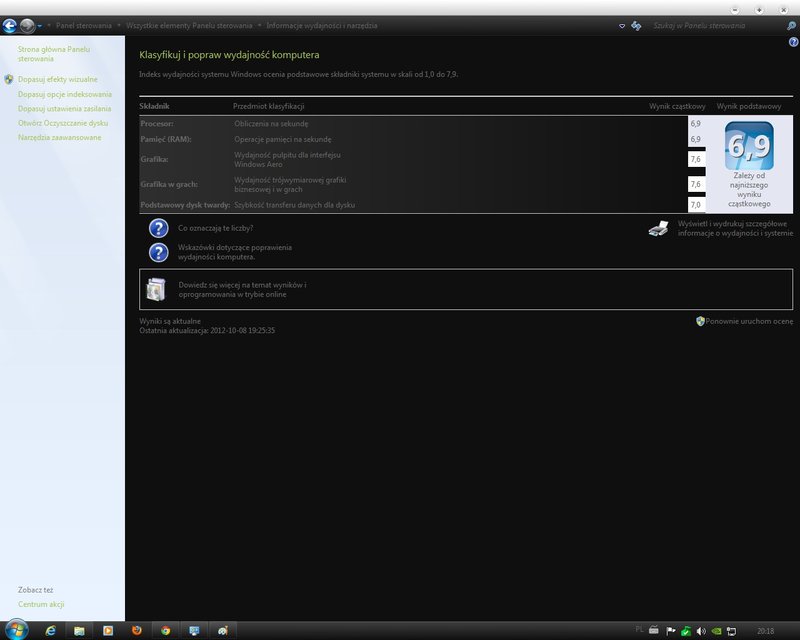Click the 6,9 base score badge
Image resolution: width=800 pixels, height=640 pixels.
pyautogui.click(x=748, y=146)
